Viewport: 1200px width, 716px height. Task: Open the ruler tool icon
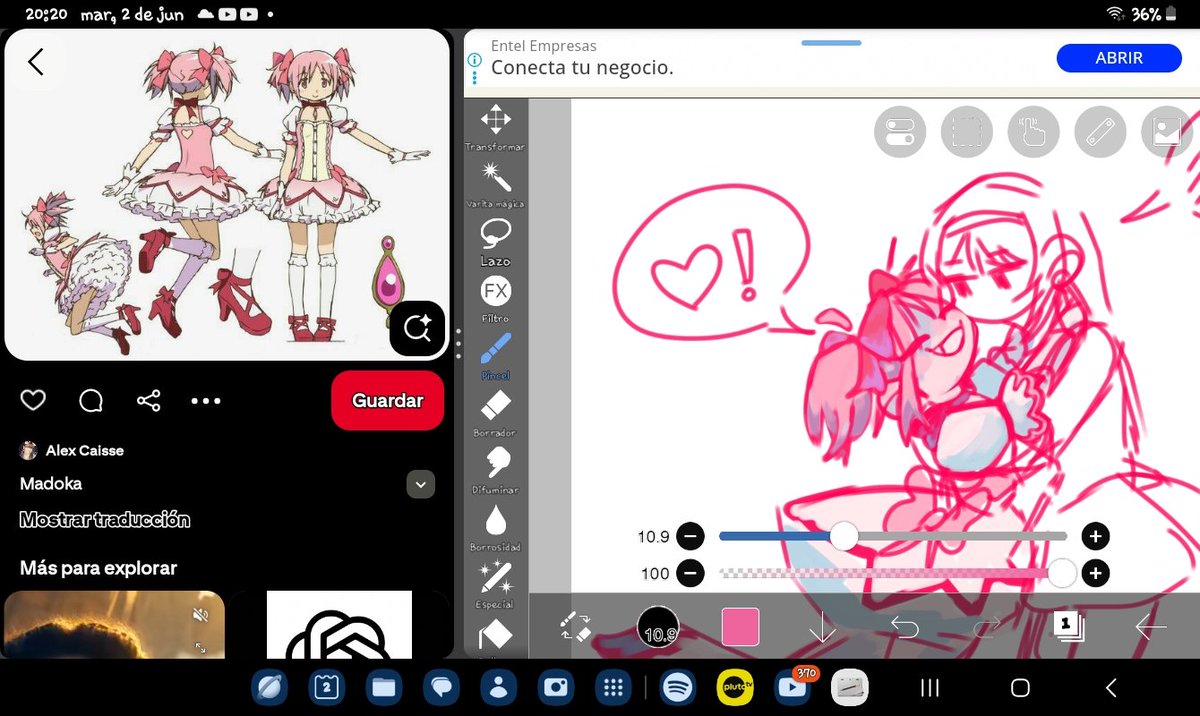1100,131
